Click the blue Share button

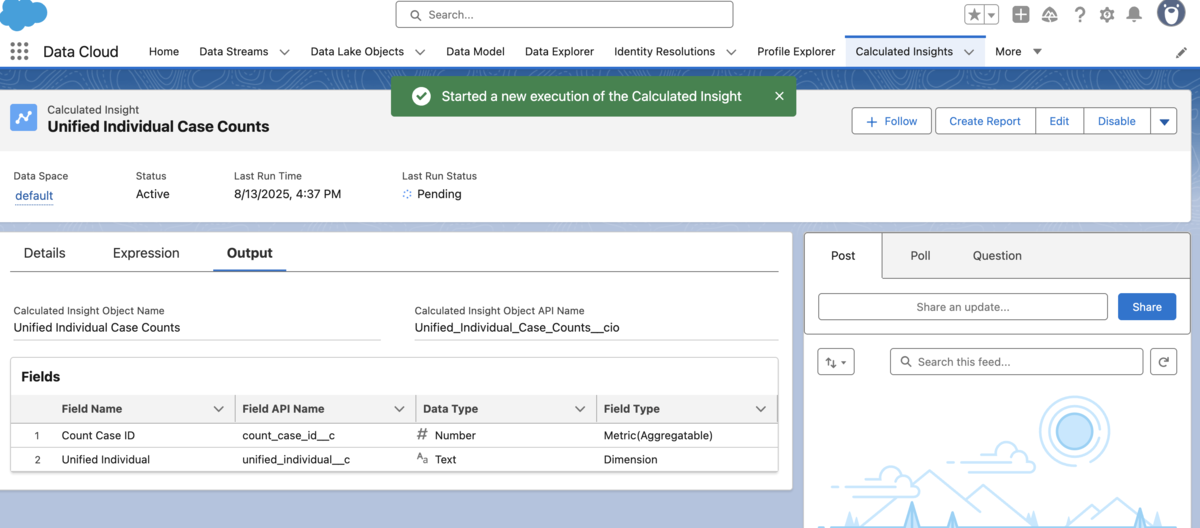1147,307
